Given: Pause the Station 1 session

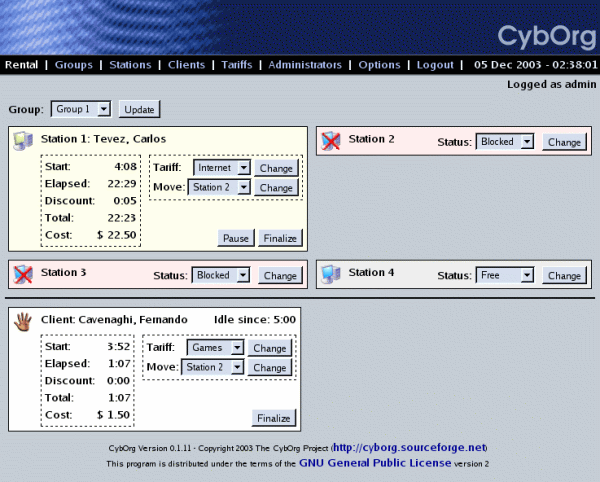Looking at the screenshot, I should pyautogui.click(x=235, y=238).
